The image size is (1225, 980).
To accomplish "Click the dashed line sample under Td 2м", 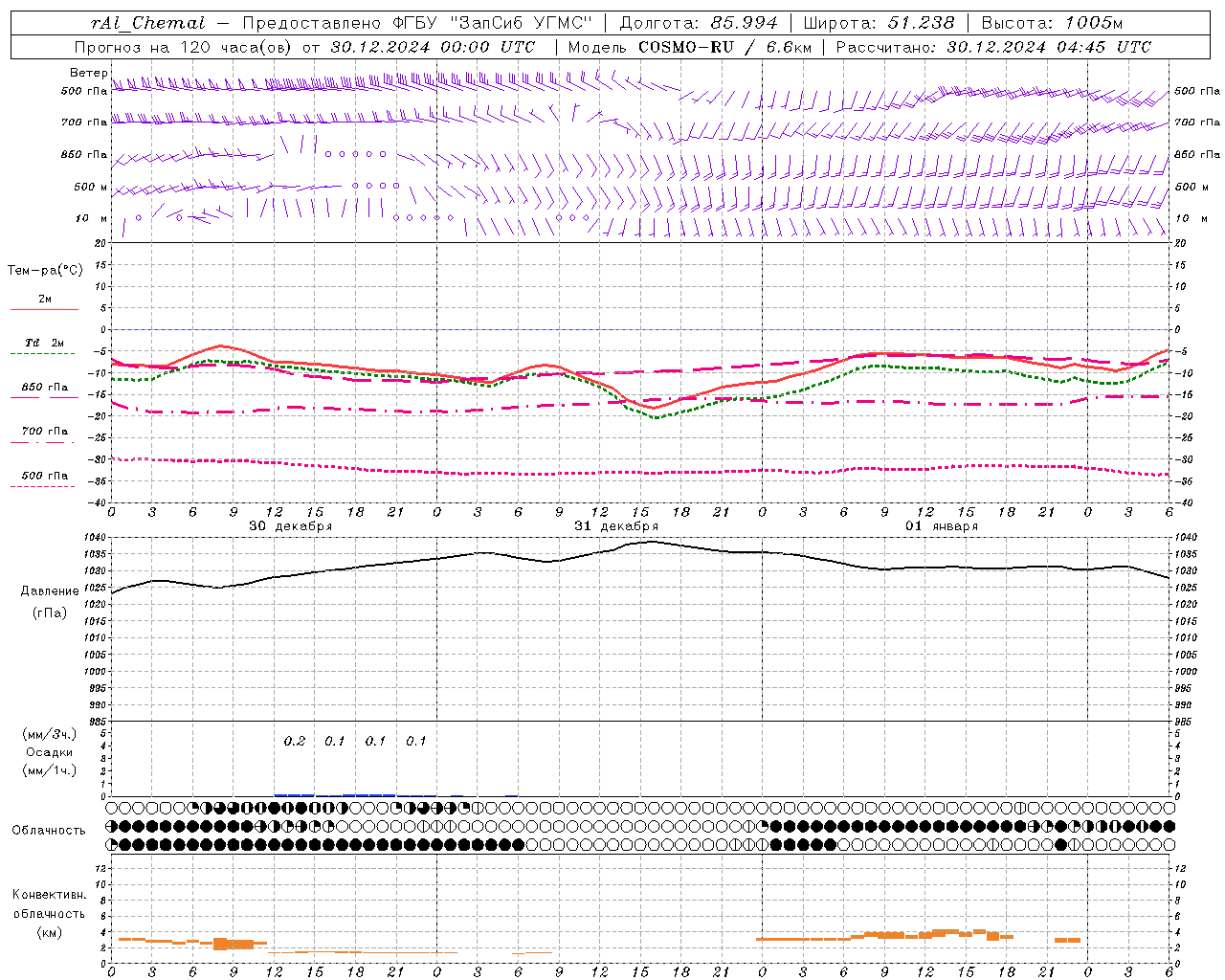I will coord(43,354).
